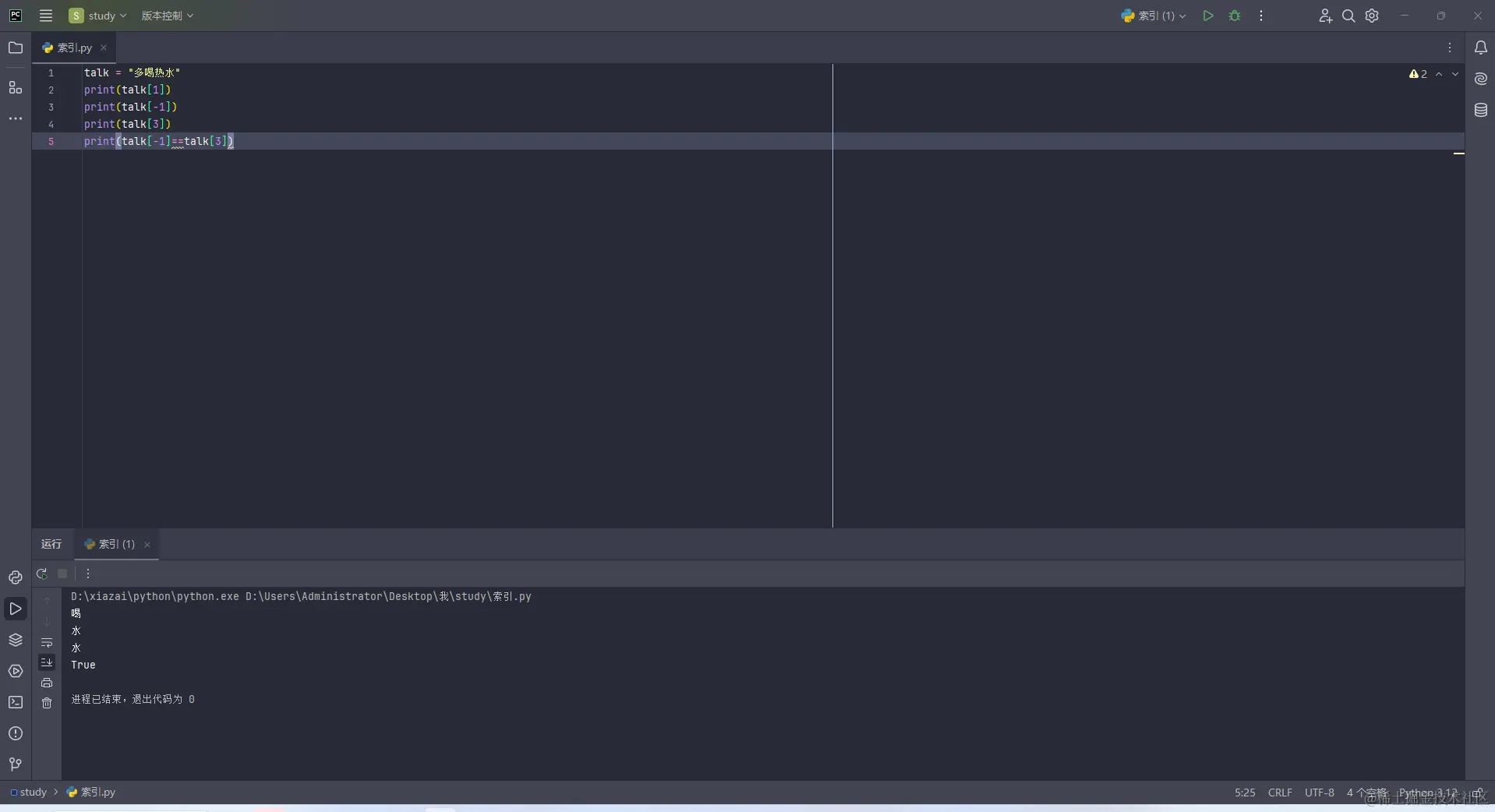Viewport: 1495px width, 812px height.
Task: Open the Project tool window folder icon
Action: (16, 48)
